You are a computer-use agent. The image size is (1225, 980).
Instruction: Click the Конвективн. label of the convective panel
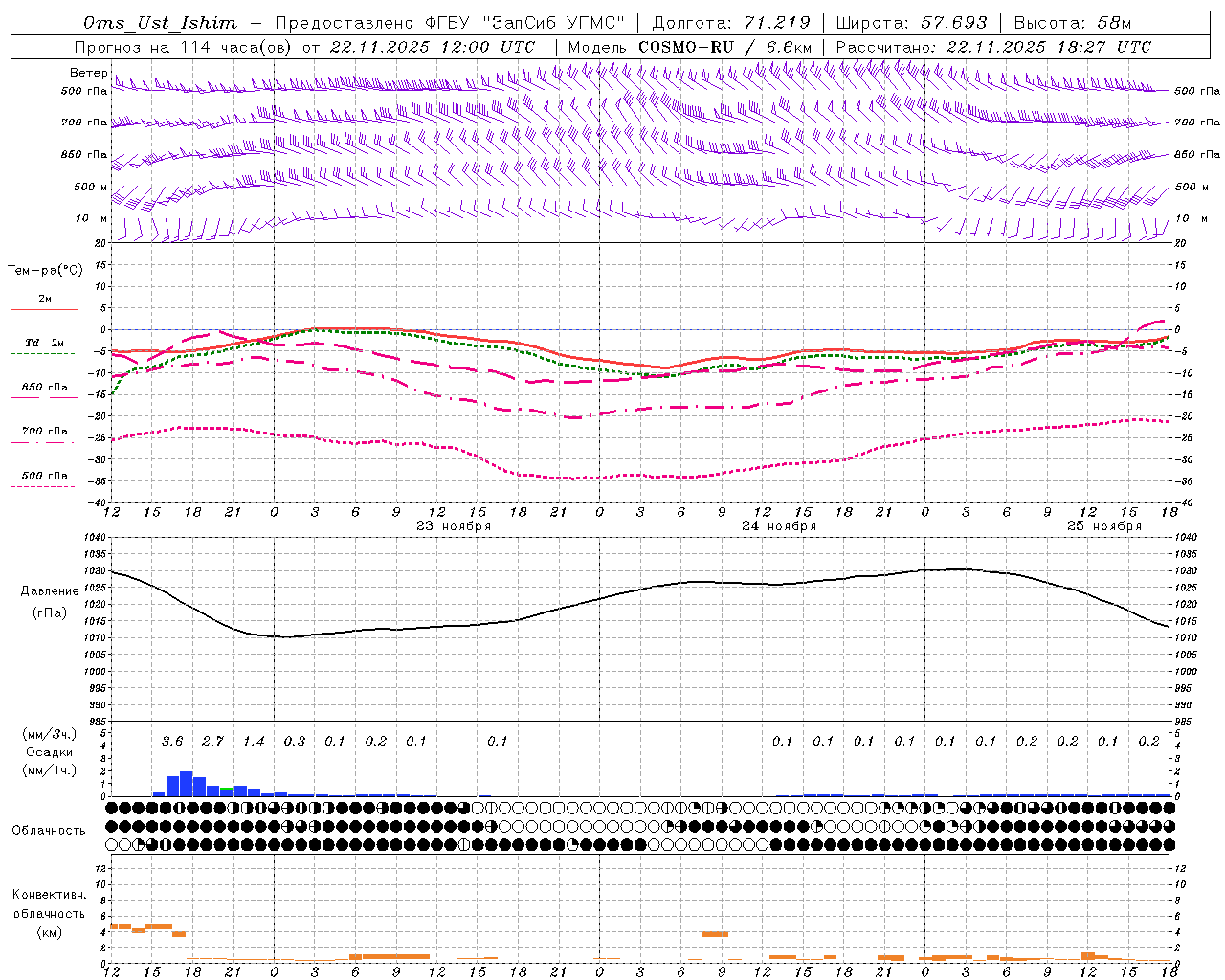(49, 895)
